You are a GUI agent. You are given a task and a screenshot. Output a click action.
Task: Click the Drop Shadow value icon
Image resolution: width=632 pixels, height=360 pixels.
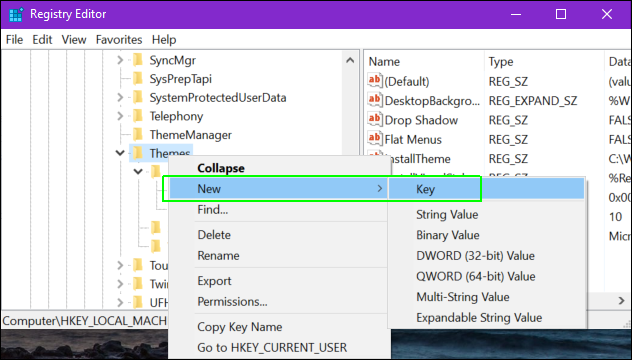click(374, 120)
